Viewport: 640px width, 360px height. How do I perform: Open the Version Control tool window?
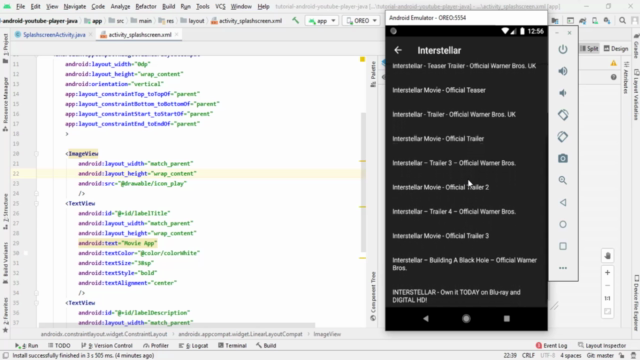pyautogui.click(x=107, y=345)
